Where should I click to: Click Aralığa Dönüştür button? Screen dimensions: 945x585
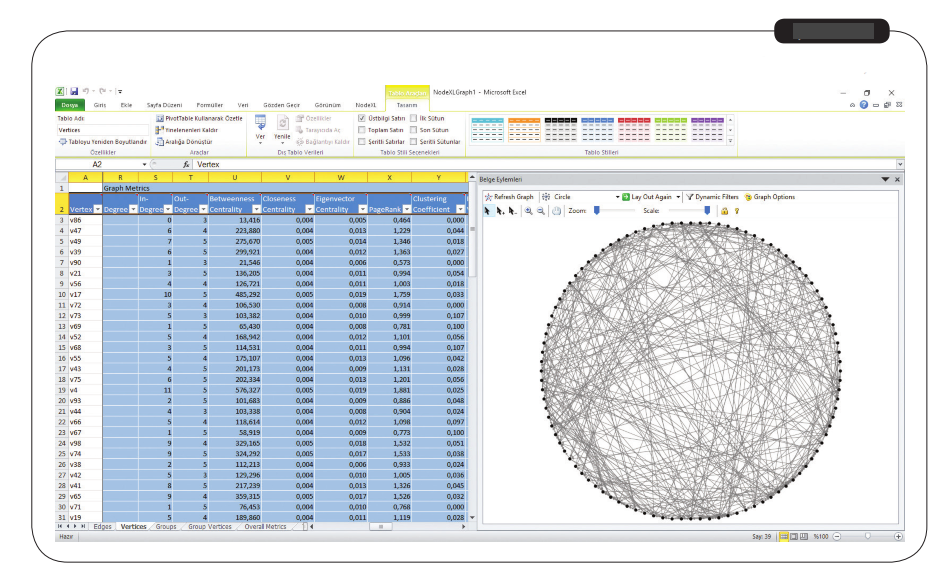(x=192, y=142)
